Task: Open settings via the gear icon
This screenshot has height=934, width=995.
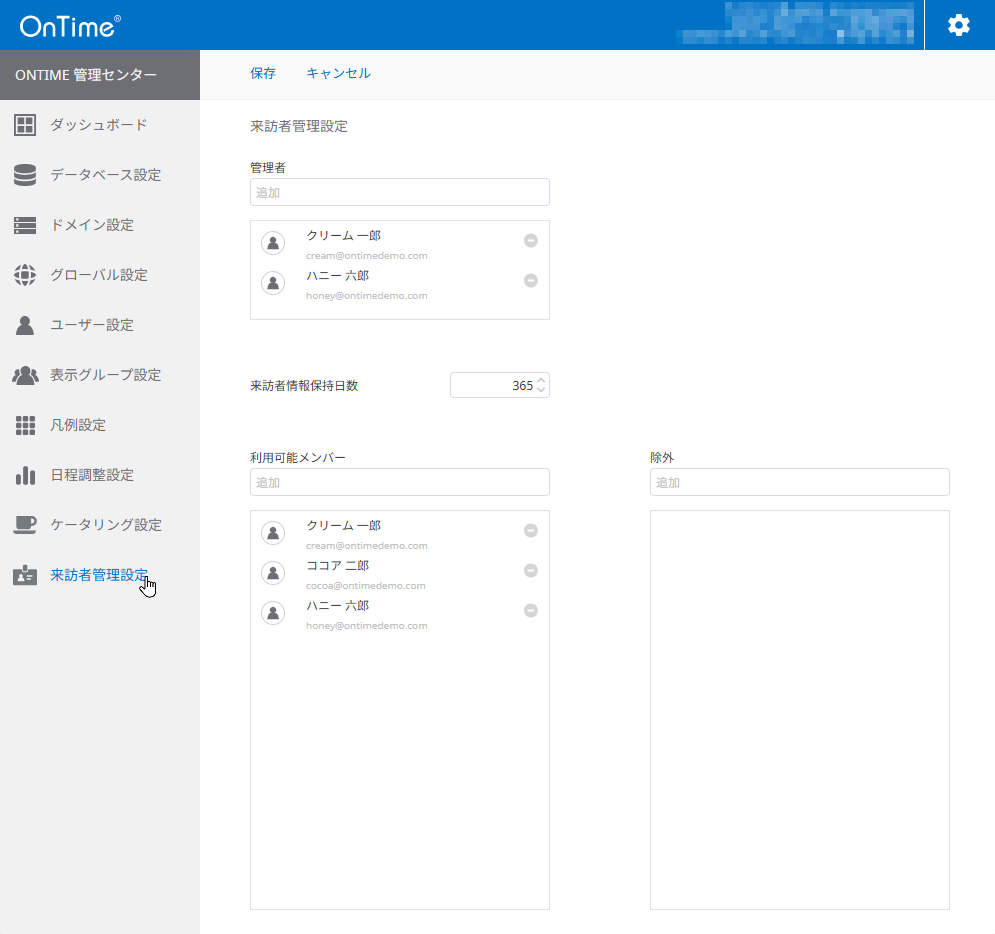Action: [959, 25]
